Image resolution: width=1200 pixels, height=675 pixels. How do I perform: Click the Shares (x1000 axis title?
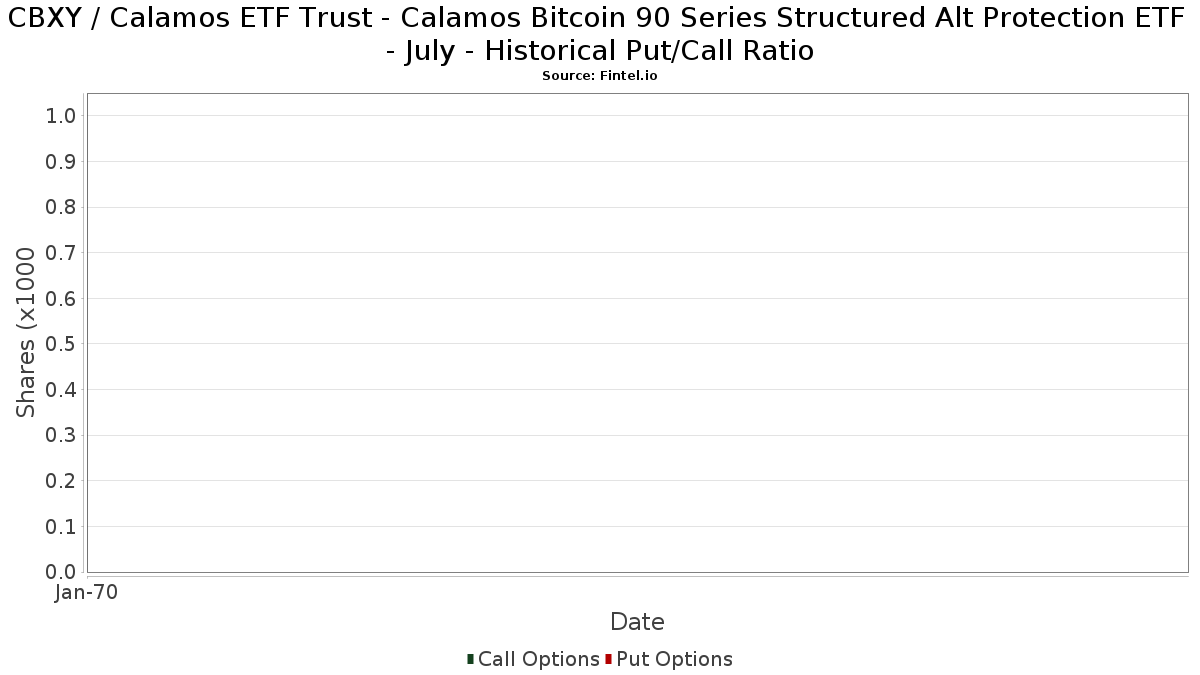[x=26, y=333]
